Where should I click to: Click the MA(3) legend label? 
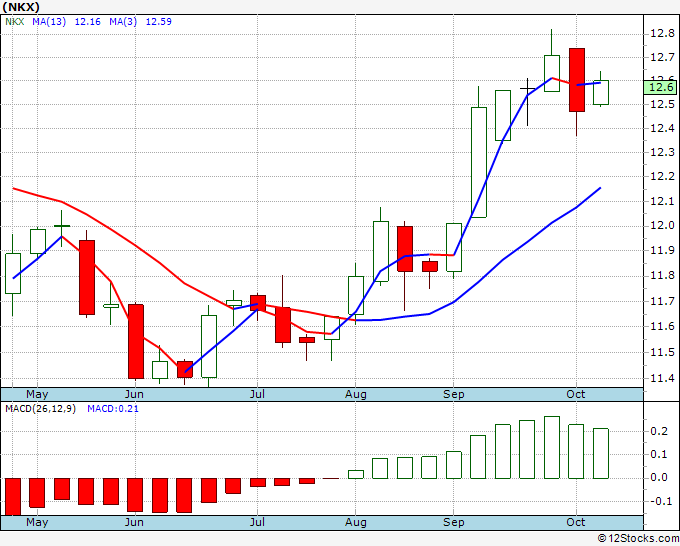123,22
